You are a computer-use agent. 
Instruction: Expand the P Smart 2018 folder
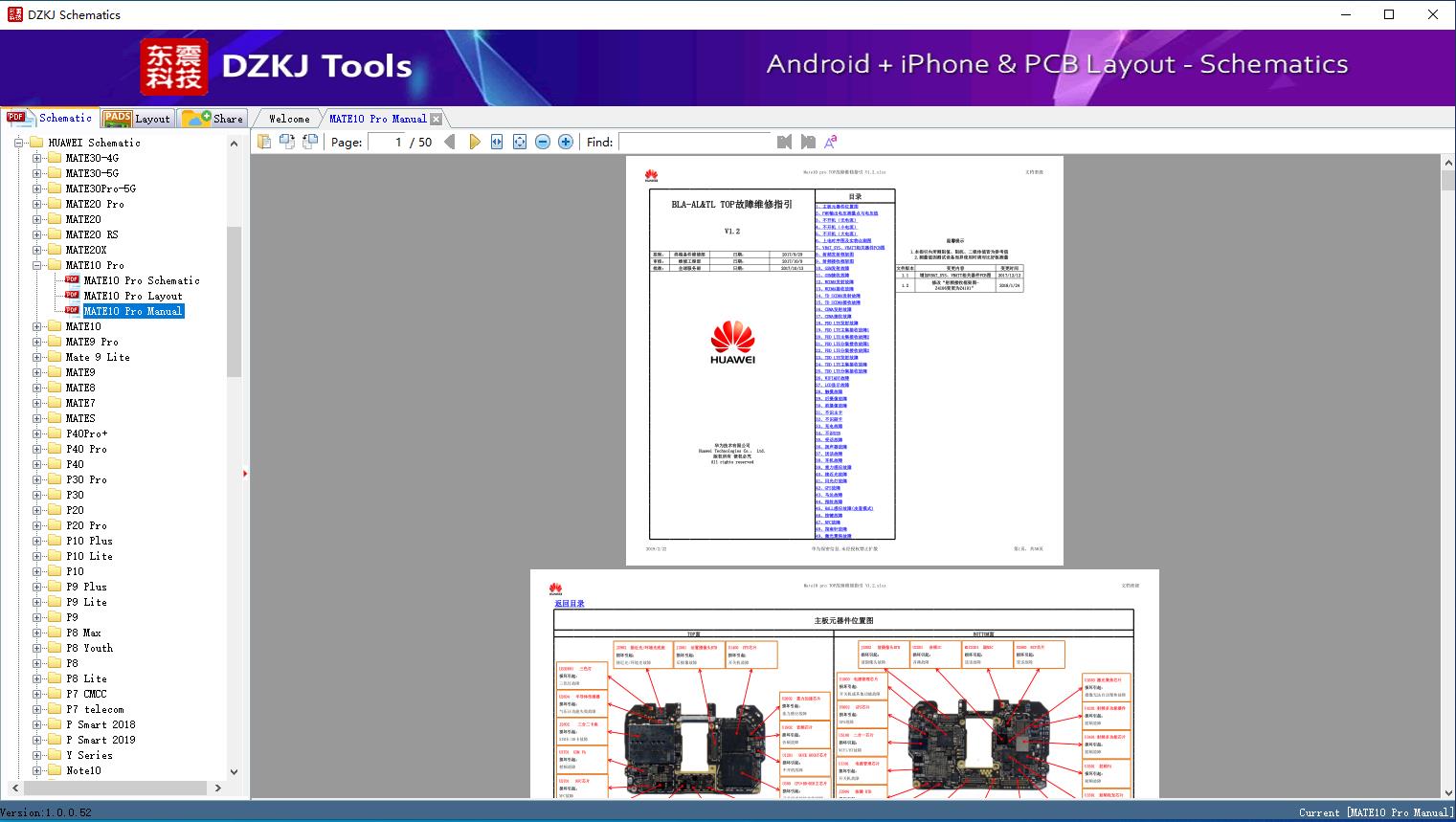point(37,724)
